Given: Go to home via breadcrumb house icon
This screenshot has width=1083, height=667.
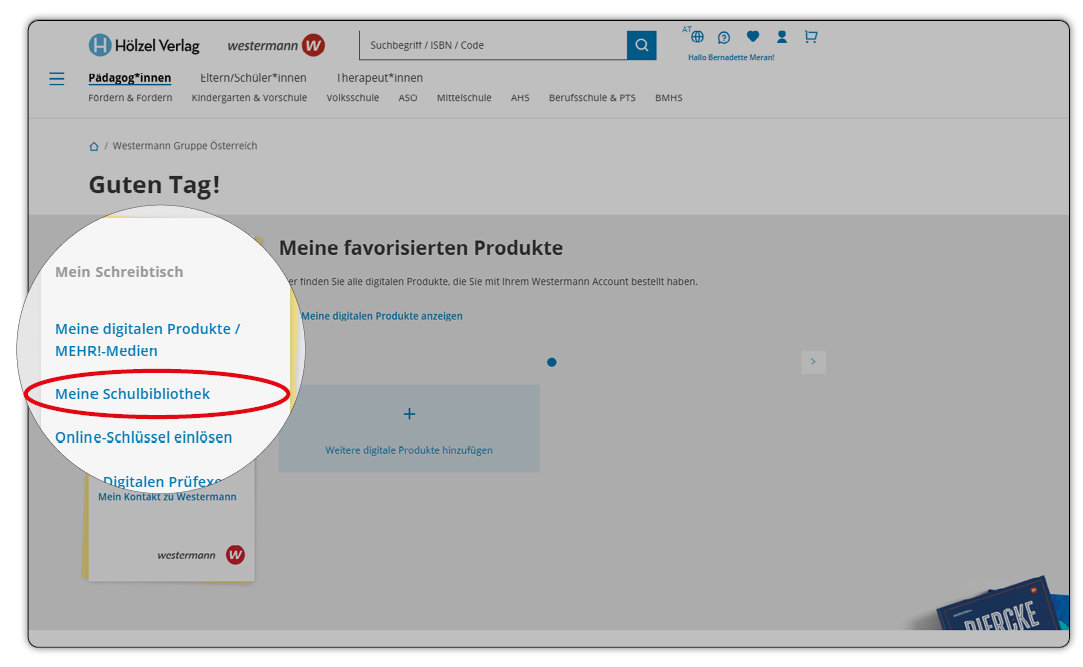Looking at the screenshot, I should [x=94, y=146].
